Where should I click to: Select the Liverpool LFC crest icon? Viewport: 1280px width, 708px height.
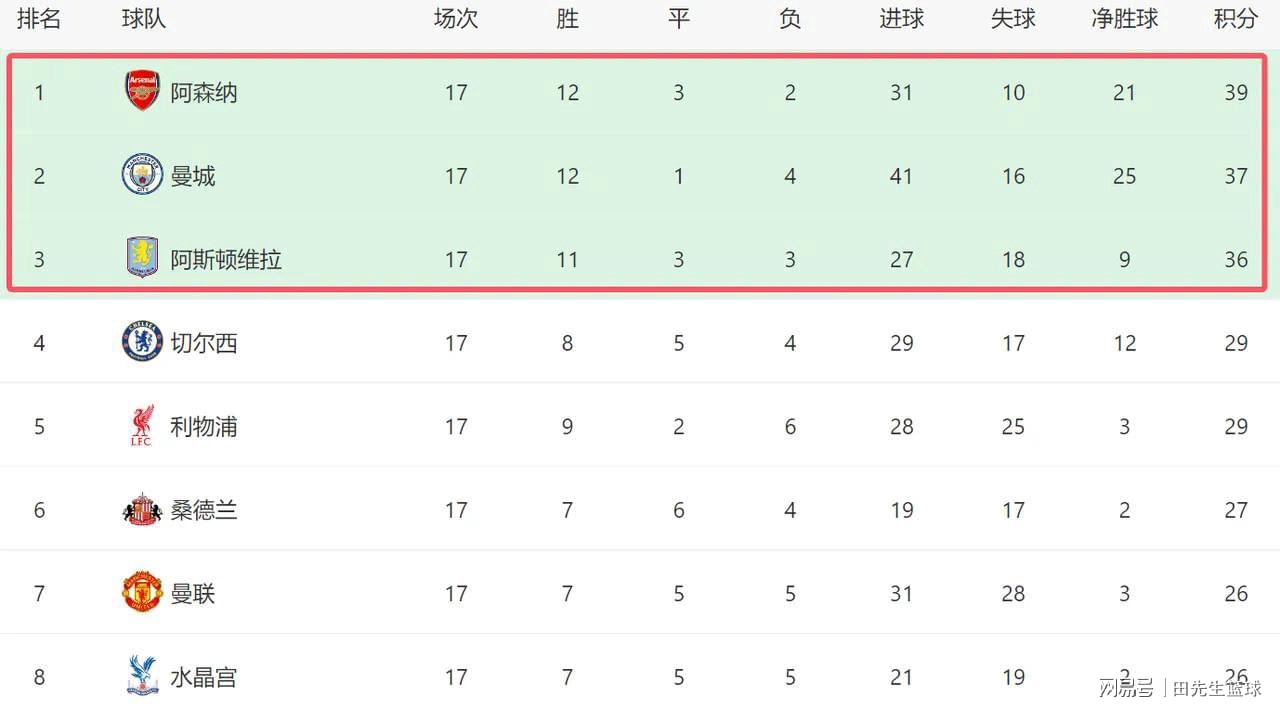[x=142, y=426]
